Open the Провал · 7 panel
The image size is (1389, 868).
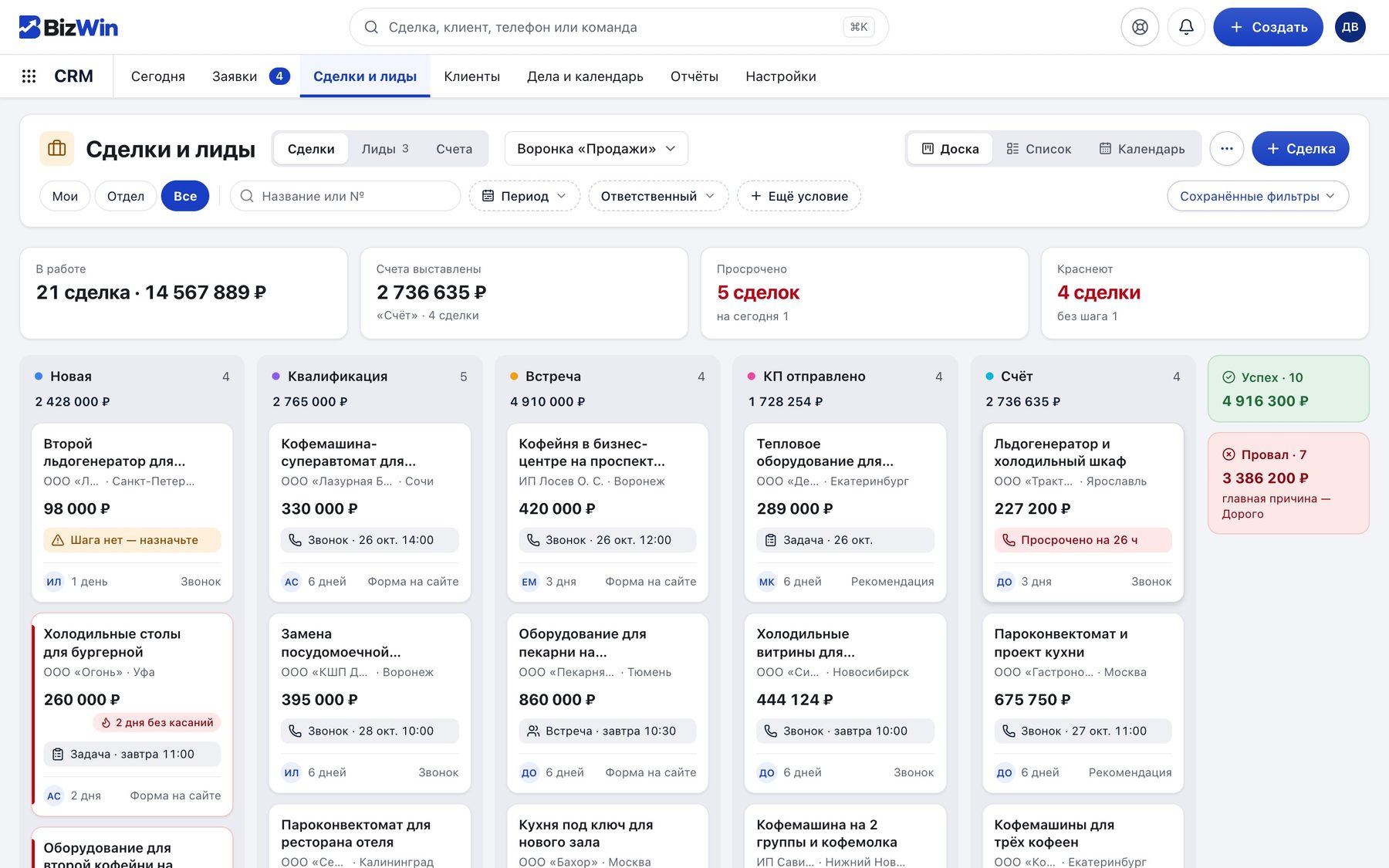pos(1288,483)
